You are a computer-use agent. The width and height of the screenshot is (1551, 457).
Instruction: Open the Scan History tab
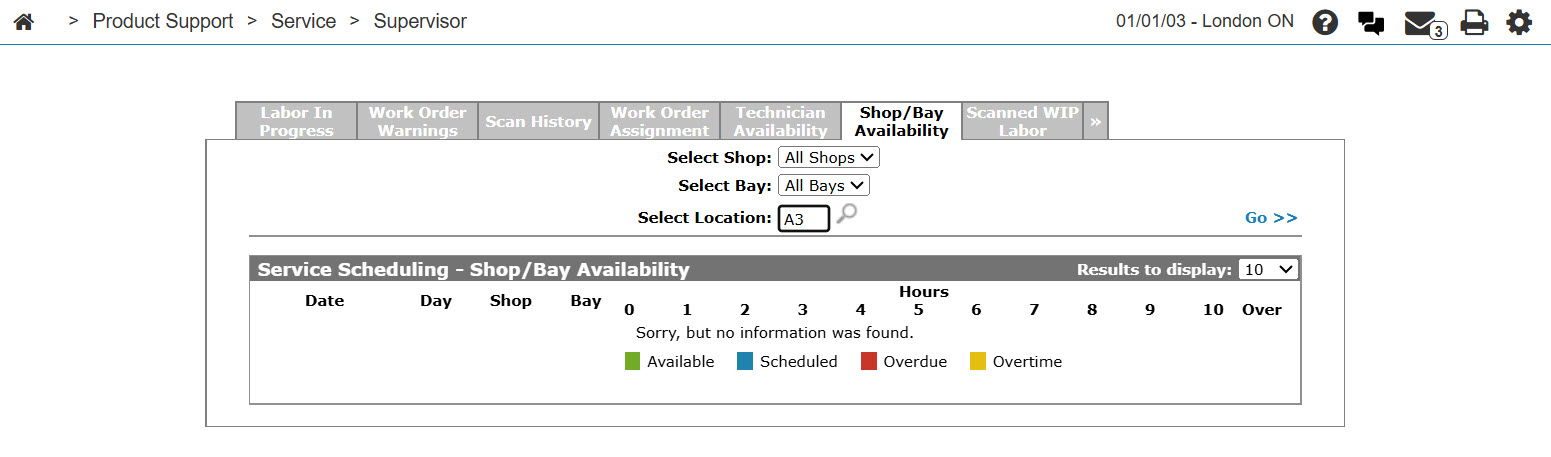pos(538,121)
